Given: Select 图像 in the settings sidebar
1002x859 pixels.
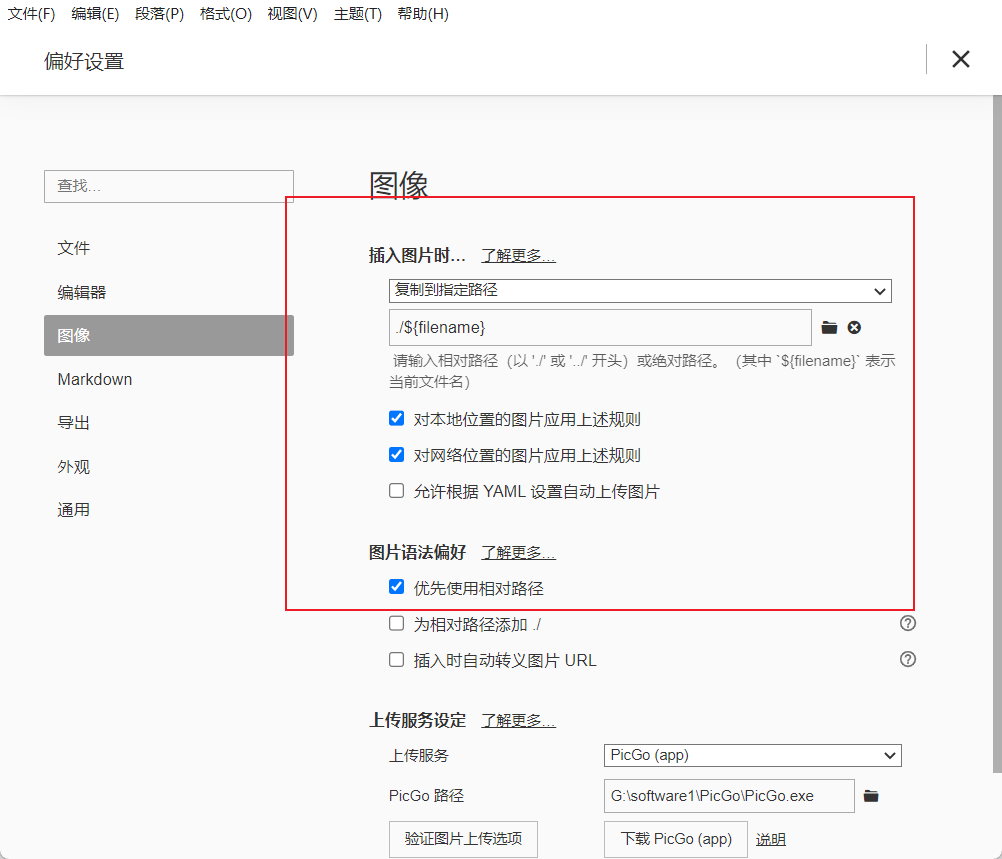Looking at the screenshot, I should click(x=169, y=336).
